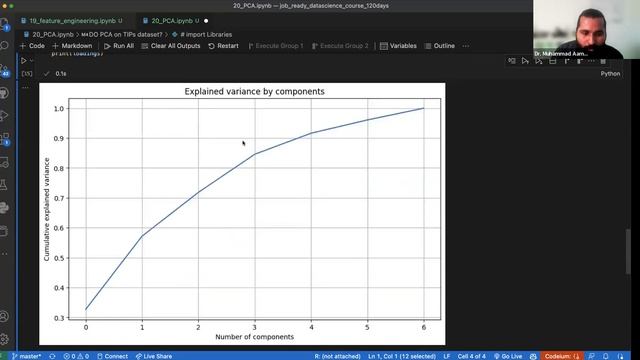
Task: Click master branch in status bar
Action: [27, 356]
